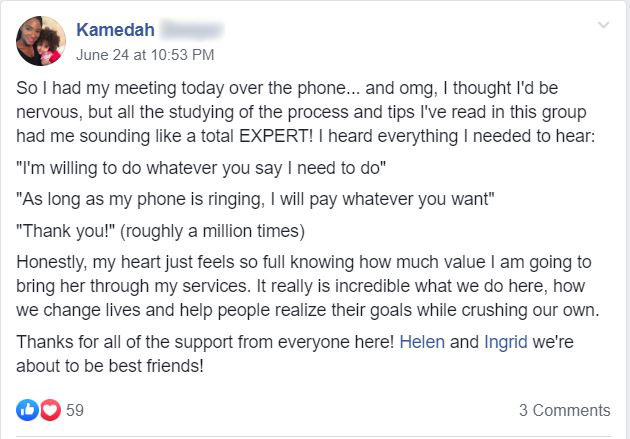
Task: Click the opening paragraph about the phone meeting
Action: (305, 112)
